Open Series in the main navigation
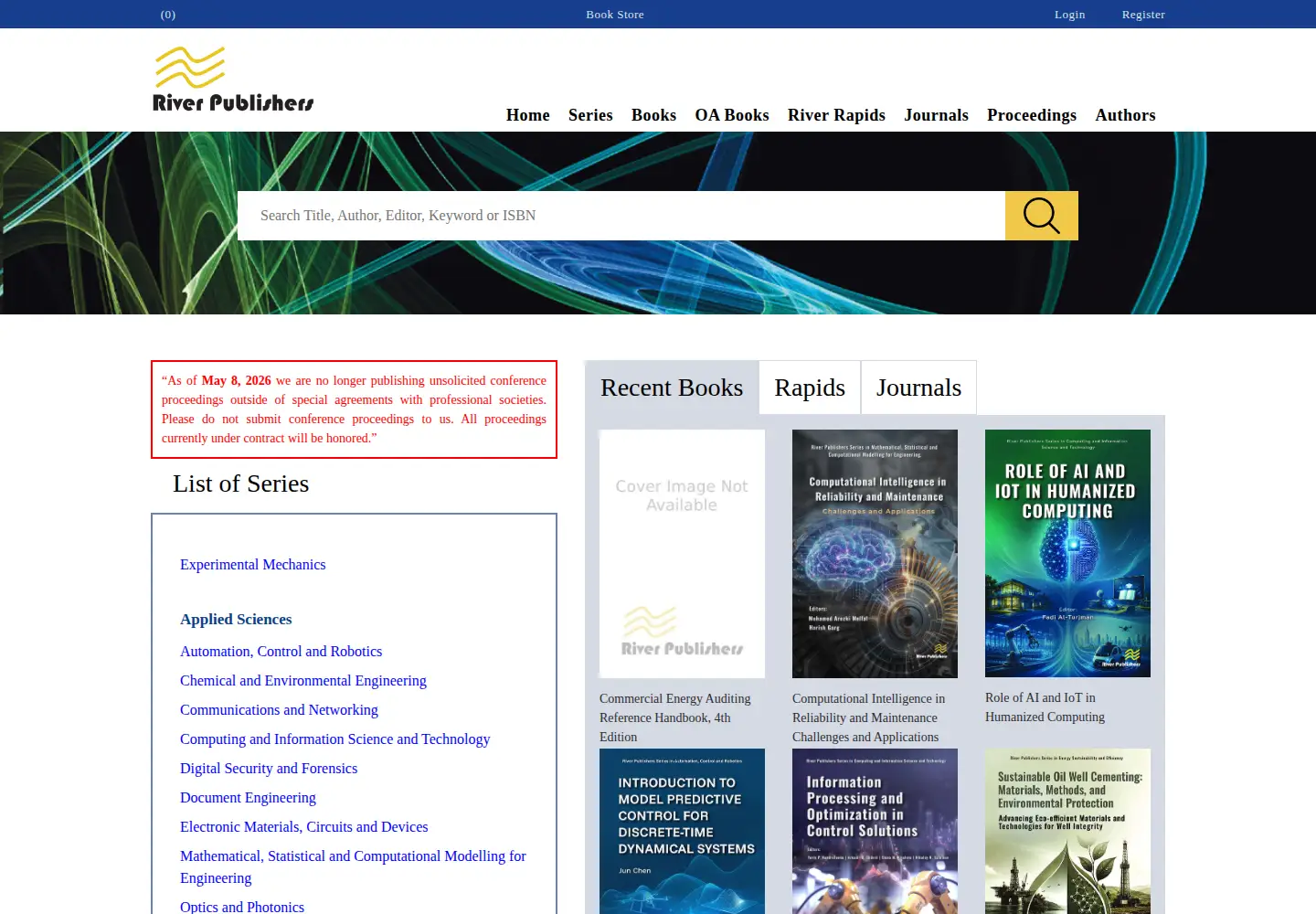The width and height of the screenshot is (1316, 914). point(590,115)
